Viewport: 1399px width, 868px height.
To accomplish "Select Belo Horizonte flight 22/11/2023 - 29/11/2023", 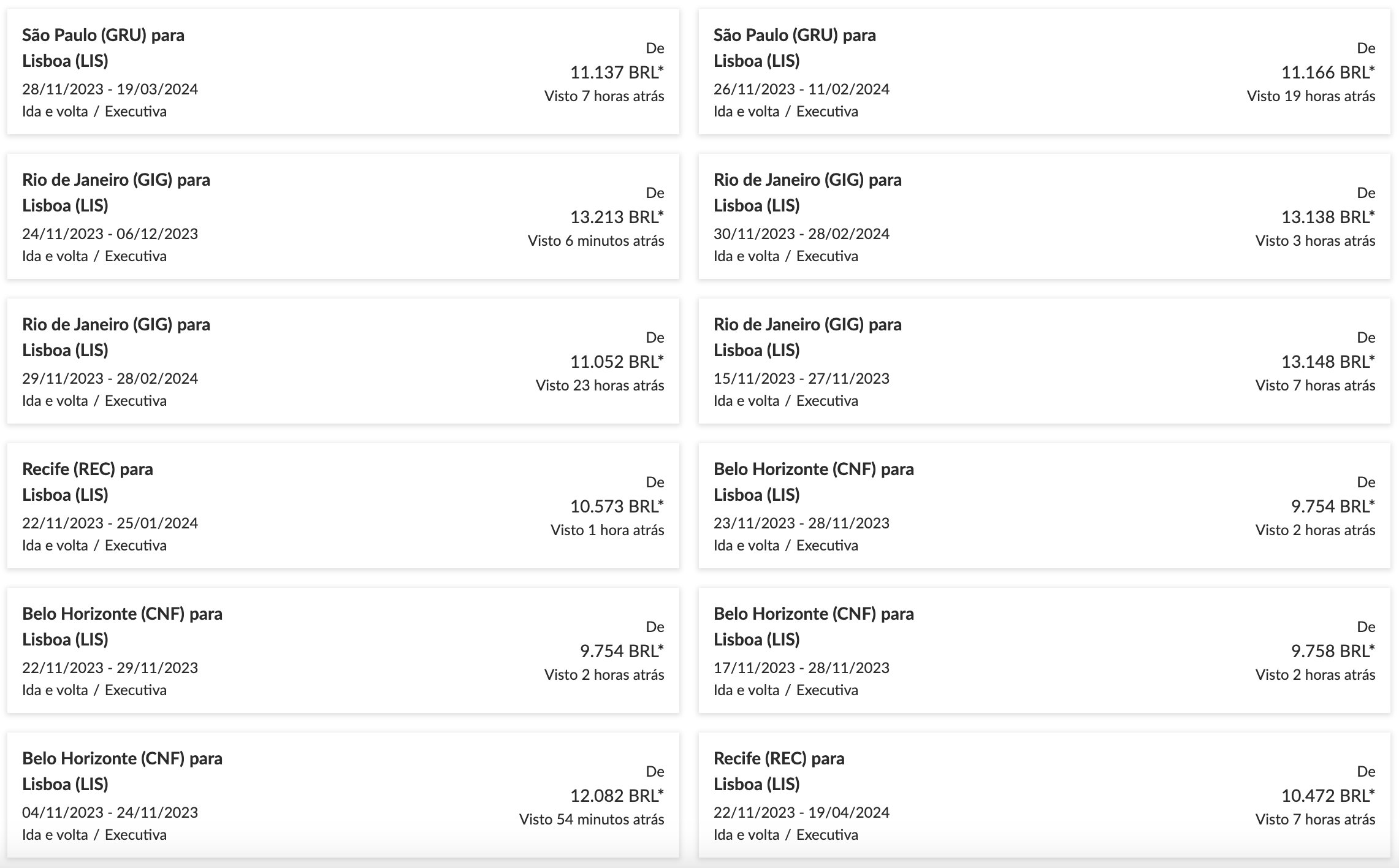I will click(110, 668).
